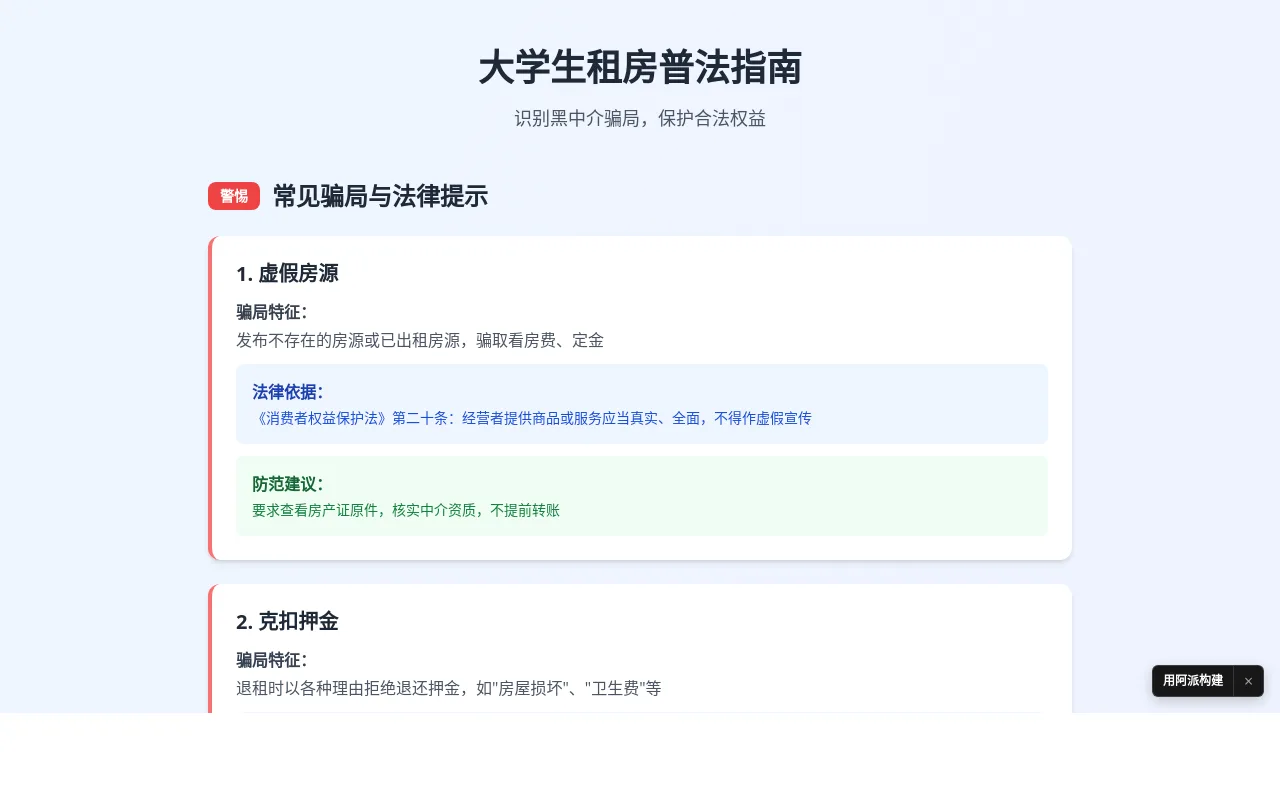The height and width of the screenshot is (800, 1280).
Task: Click the 骗局特征 label in the 虚假房源 card
Action: pos(272,312)
